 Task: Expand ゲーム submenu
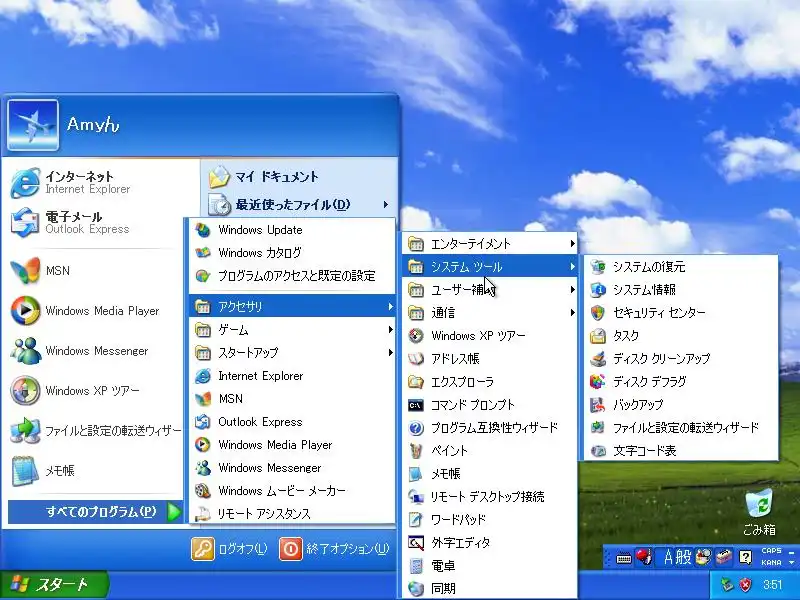(292, 330)
